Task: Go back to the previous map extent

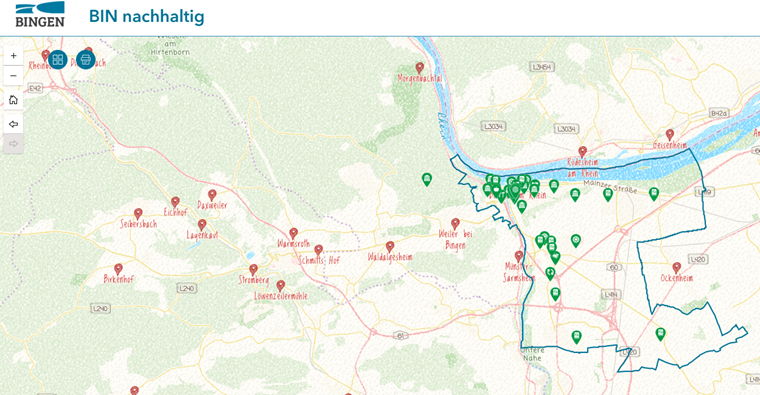Action: coord(13,124)
